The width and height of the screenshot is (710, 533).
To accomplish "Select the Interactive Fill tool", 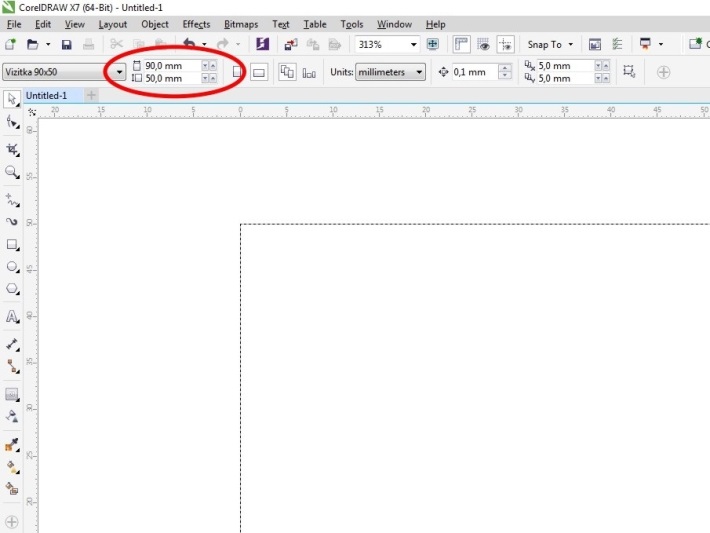I will (x=12, y=467).
